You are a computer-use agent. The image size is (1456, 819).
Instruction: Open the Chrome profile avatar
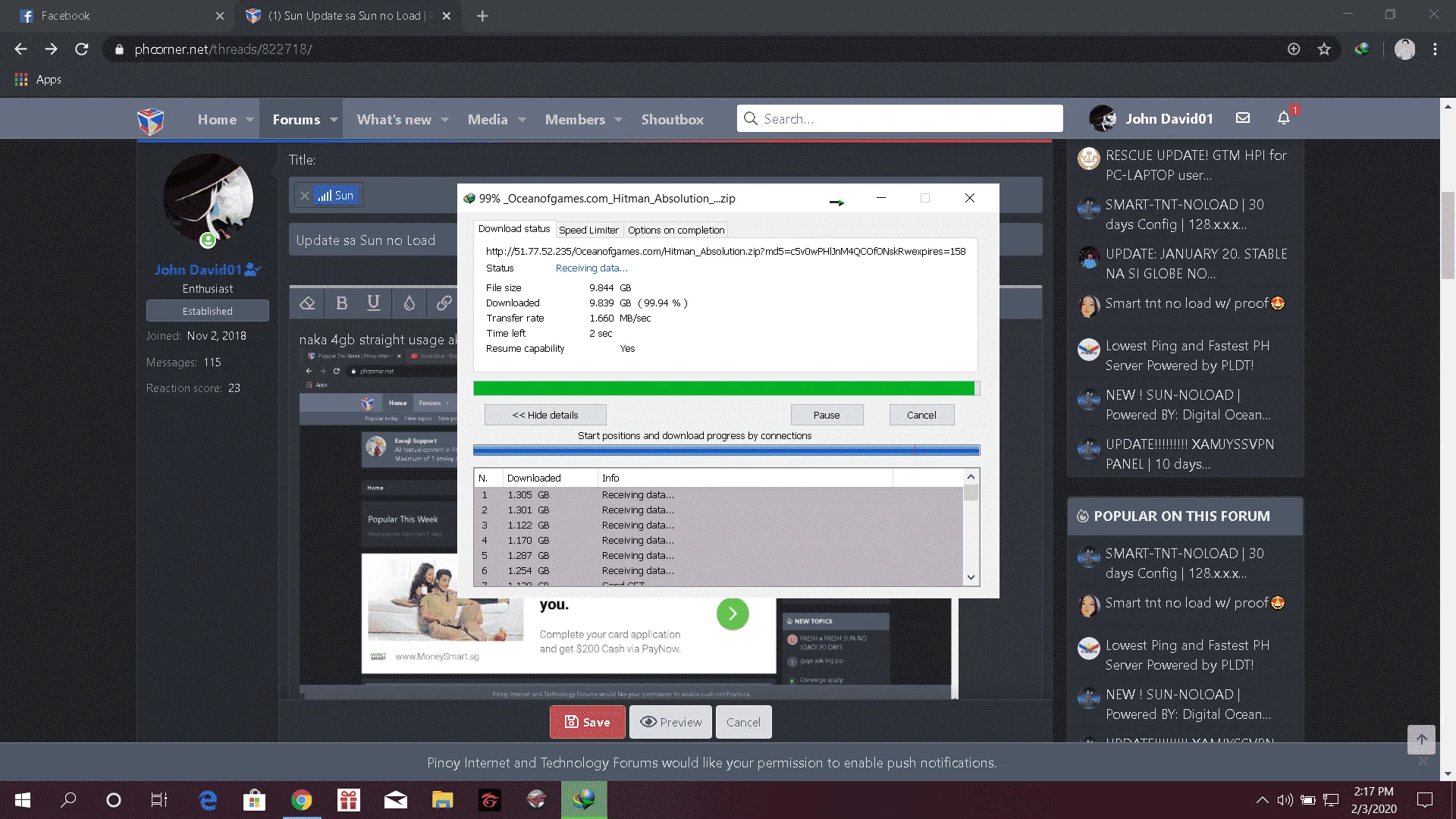[1404, 49]
